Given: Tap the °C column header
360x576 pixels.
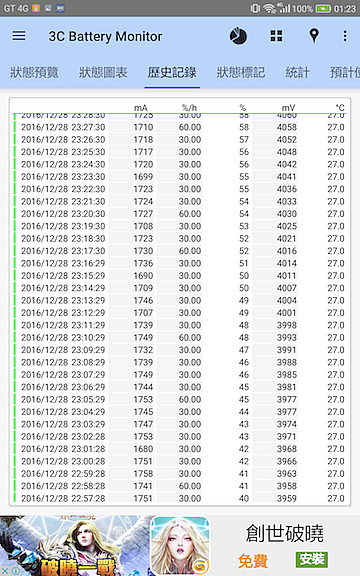Looking at the screenshot, I should [x=340, y=108].
